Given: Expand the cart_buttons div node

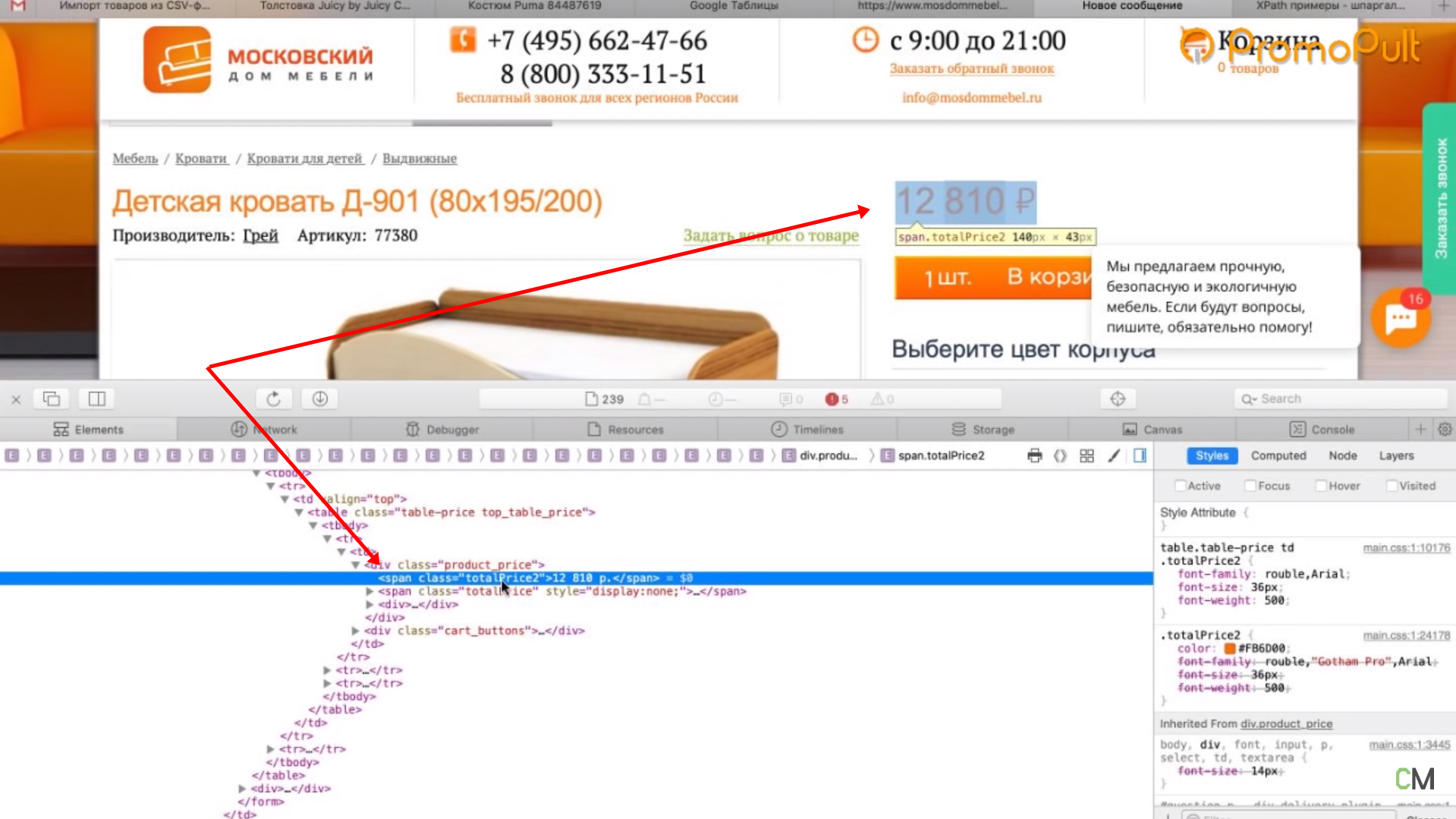Looking at the screenshot, I should point(355,631).
